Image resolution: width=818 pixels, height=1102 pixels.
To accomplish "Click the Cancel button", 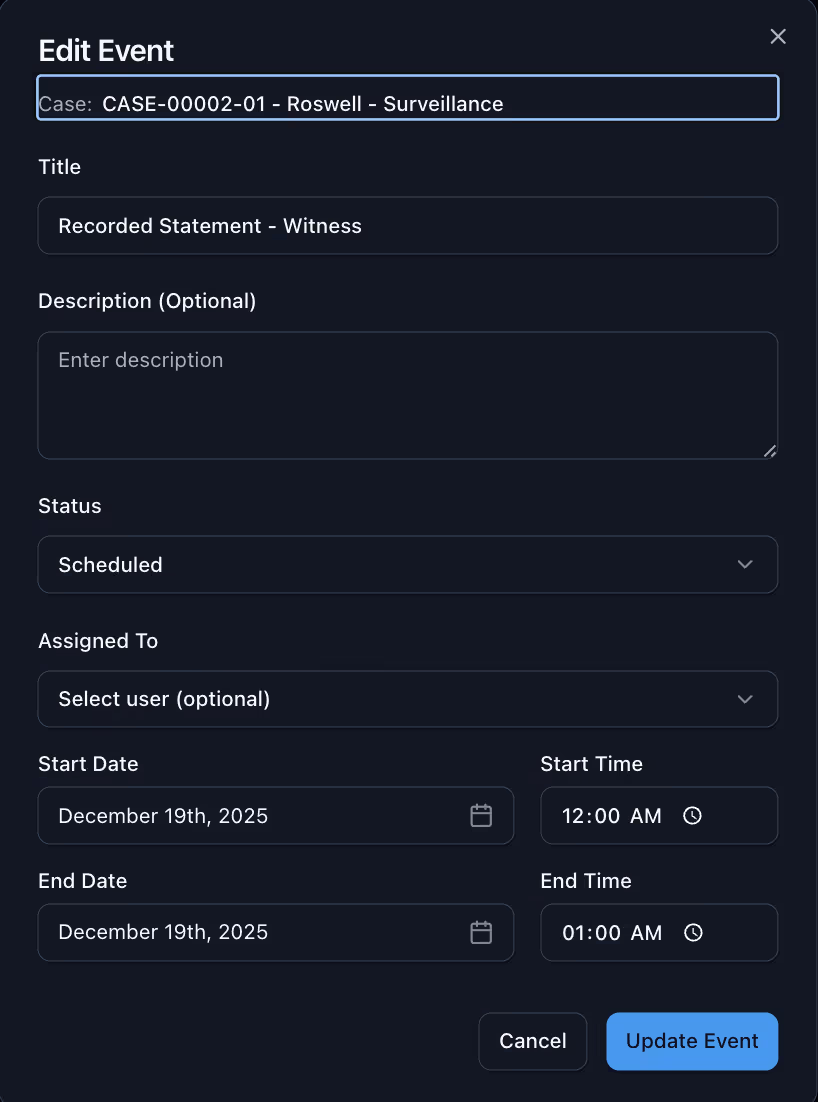I will [533, 1042].
